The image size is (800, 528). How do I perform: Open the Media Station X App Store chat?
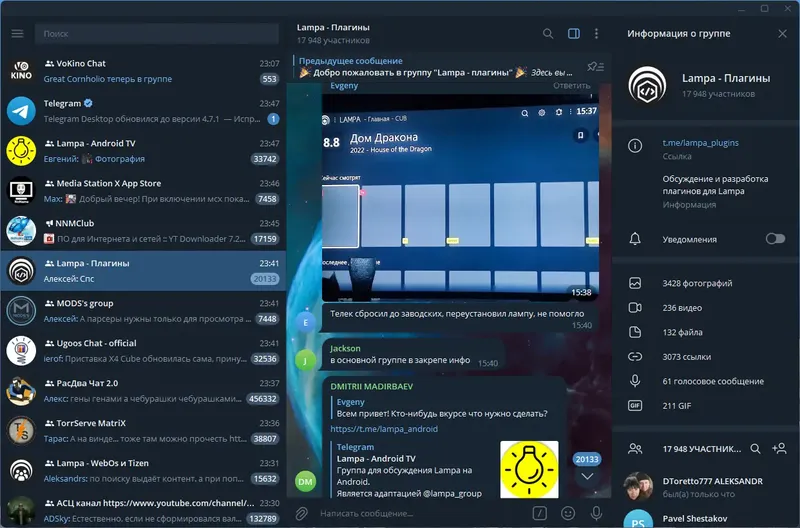pos(143,191)
